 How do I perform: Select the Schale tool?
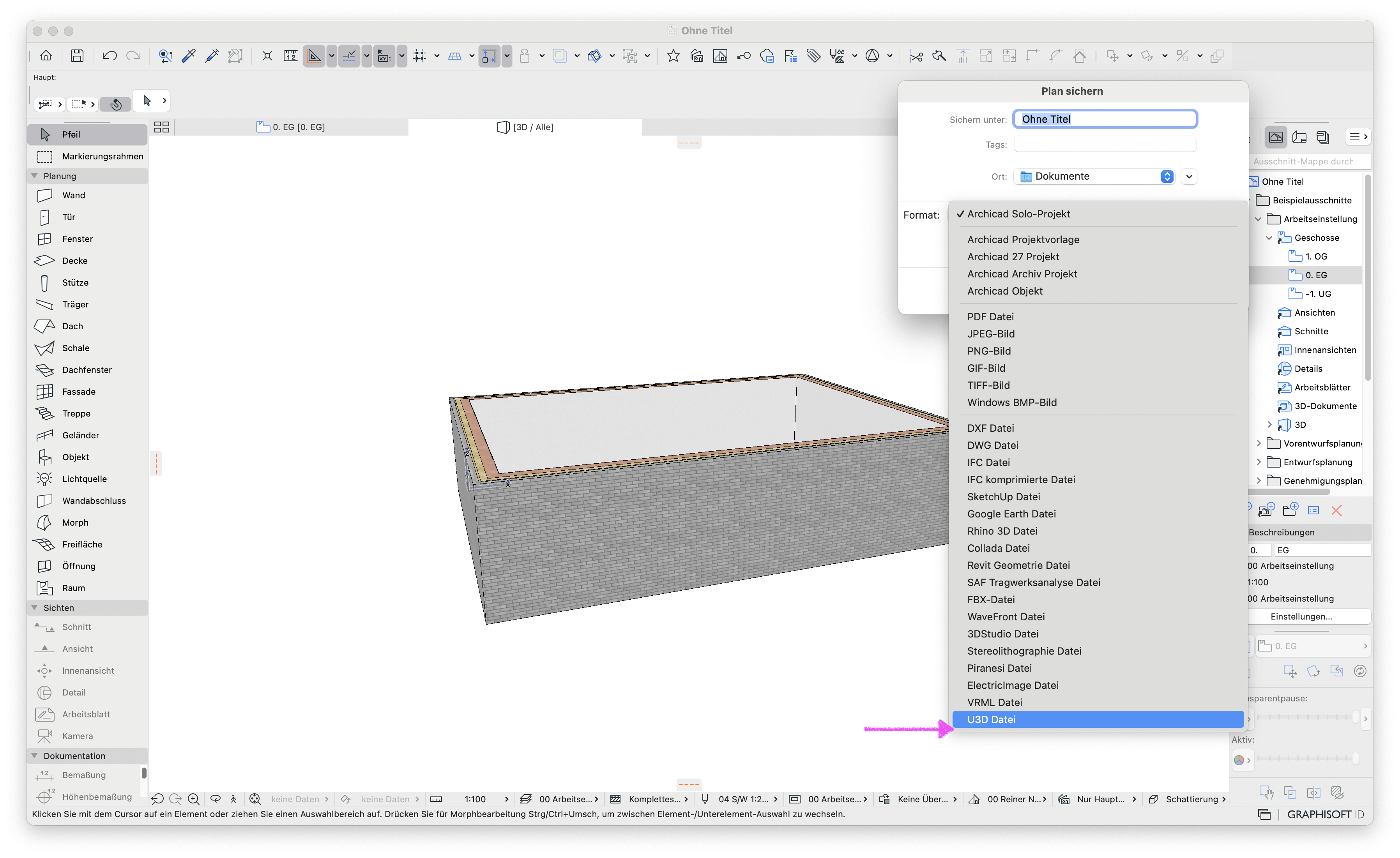[x=87, y=348]
